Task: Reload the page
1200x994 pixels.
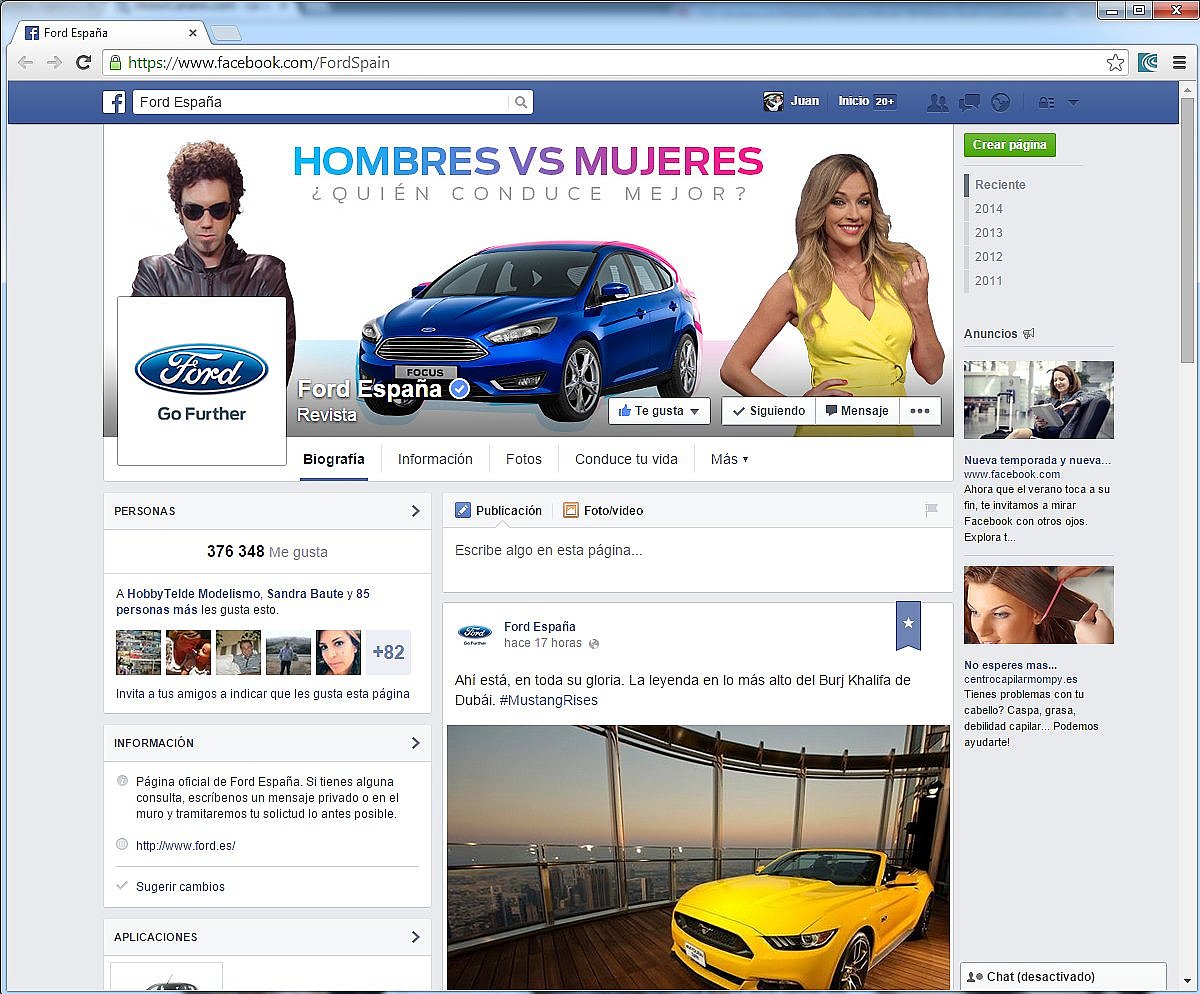Action: (84, 62)
